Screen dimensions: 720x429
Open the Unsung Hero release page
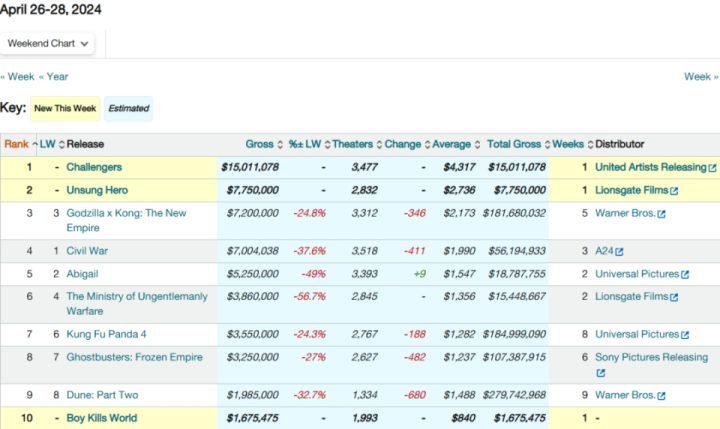pos(97,190)
